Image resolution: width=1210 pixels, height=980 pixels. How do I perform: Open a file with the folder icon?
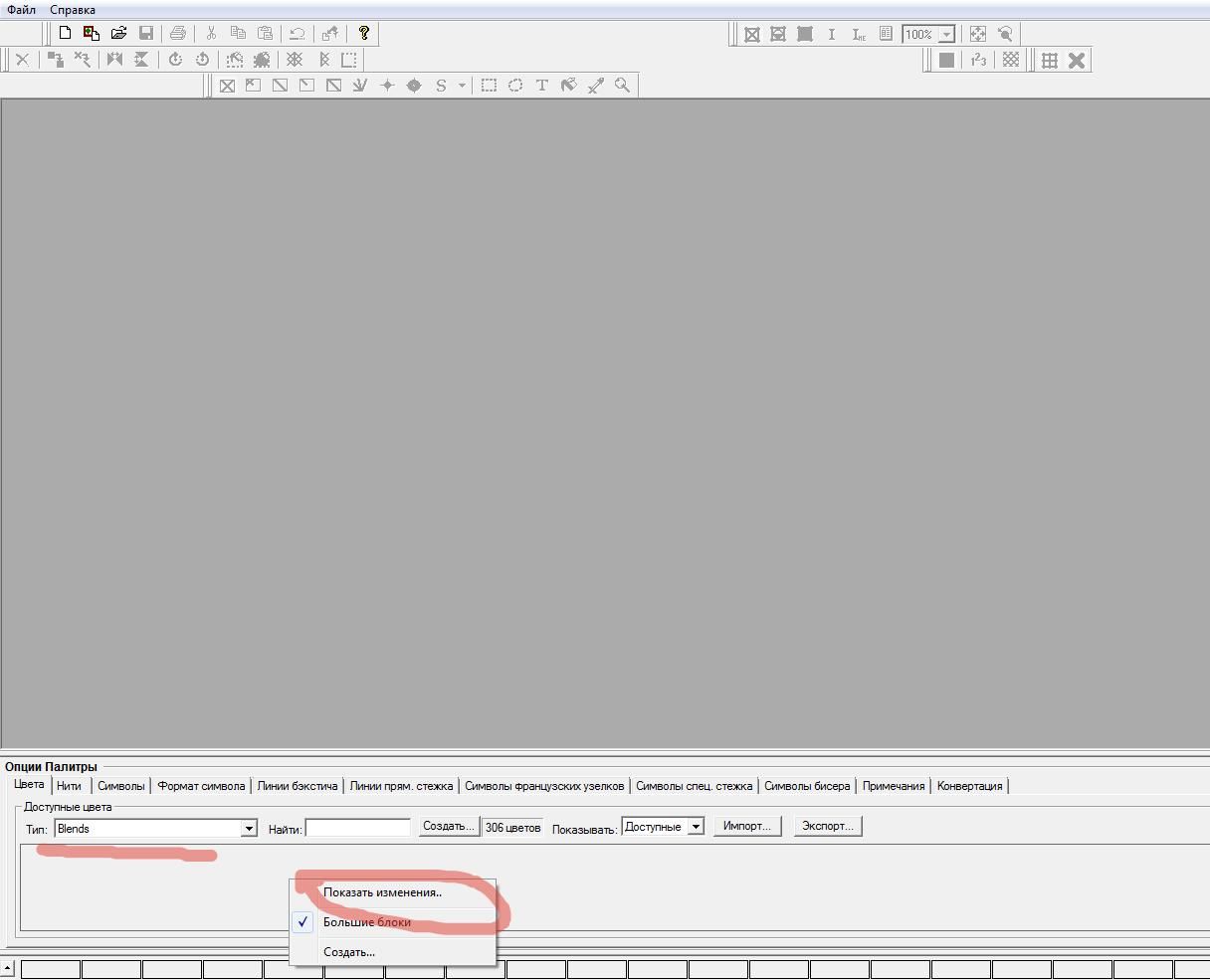[118, 34]
